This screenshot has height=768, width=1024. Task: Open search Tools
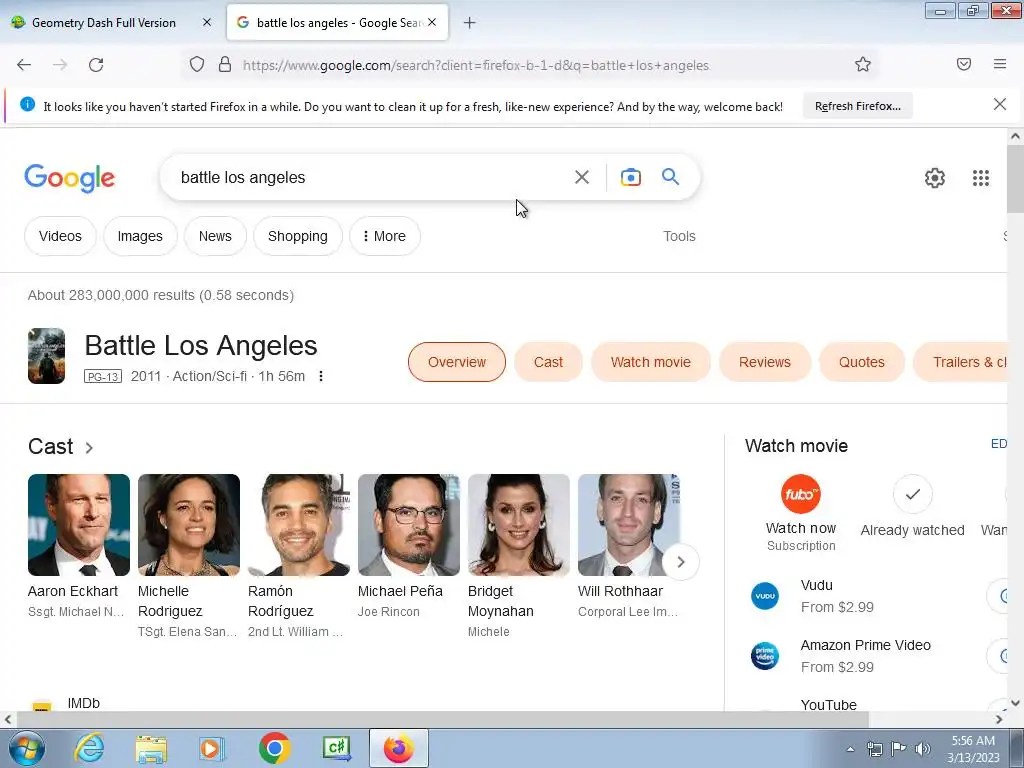click(679, 236)
